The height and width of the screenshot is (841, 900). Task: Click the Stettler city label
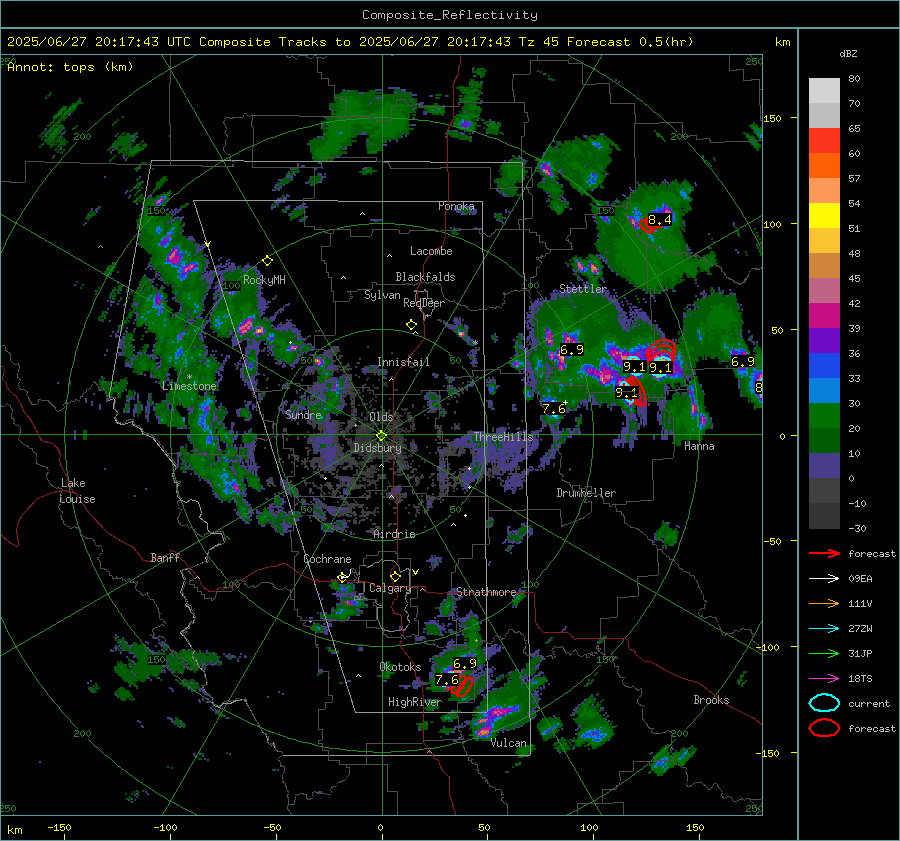(583, 289)
